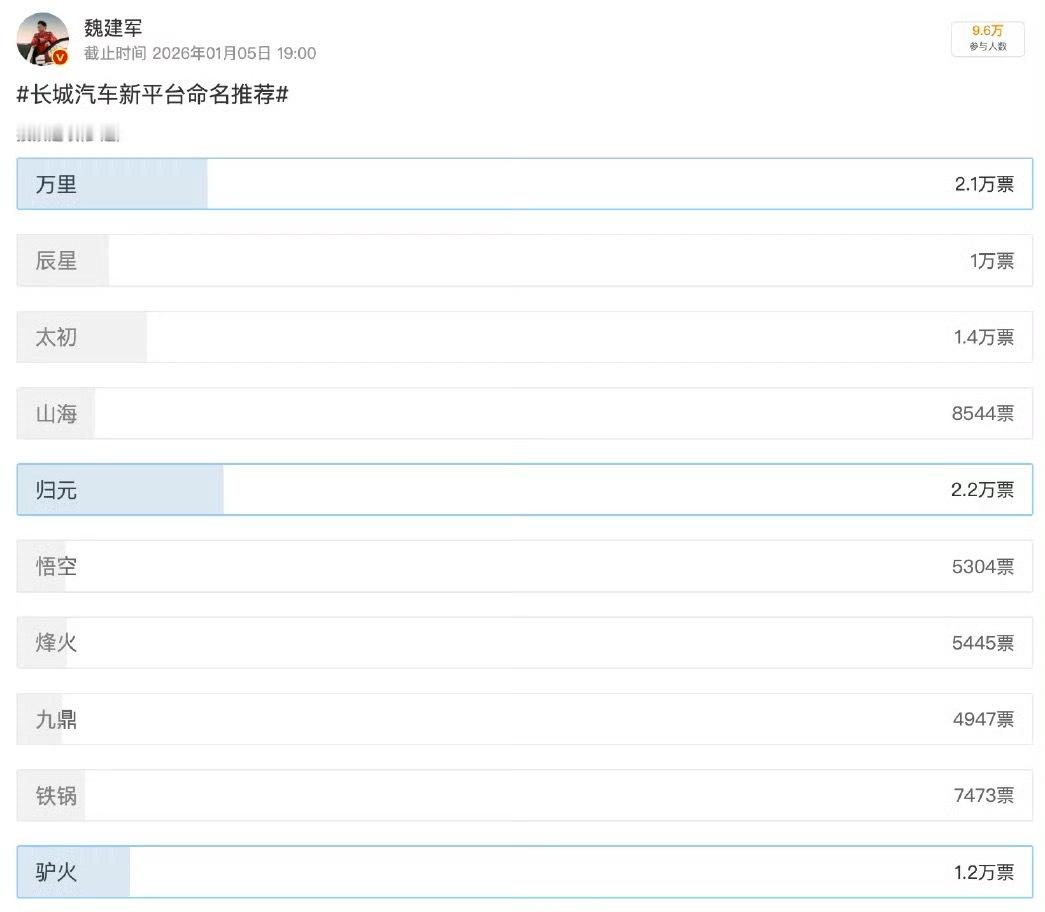
Task: Open the 魏建军 username link
Action: 113,29
